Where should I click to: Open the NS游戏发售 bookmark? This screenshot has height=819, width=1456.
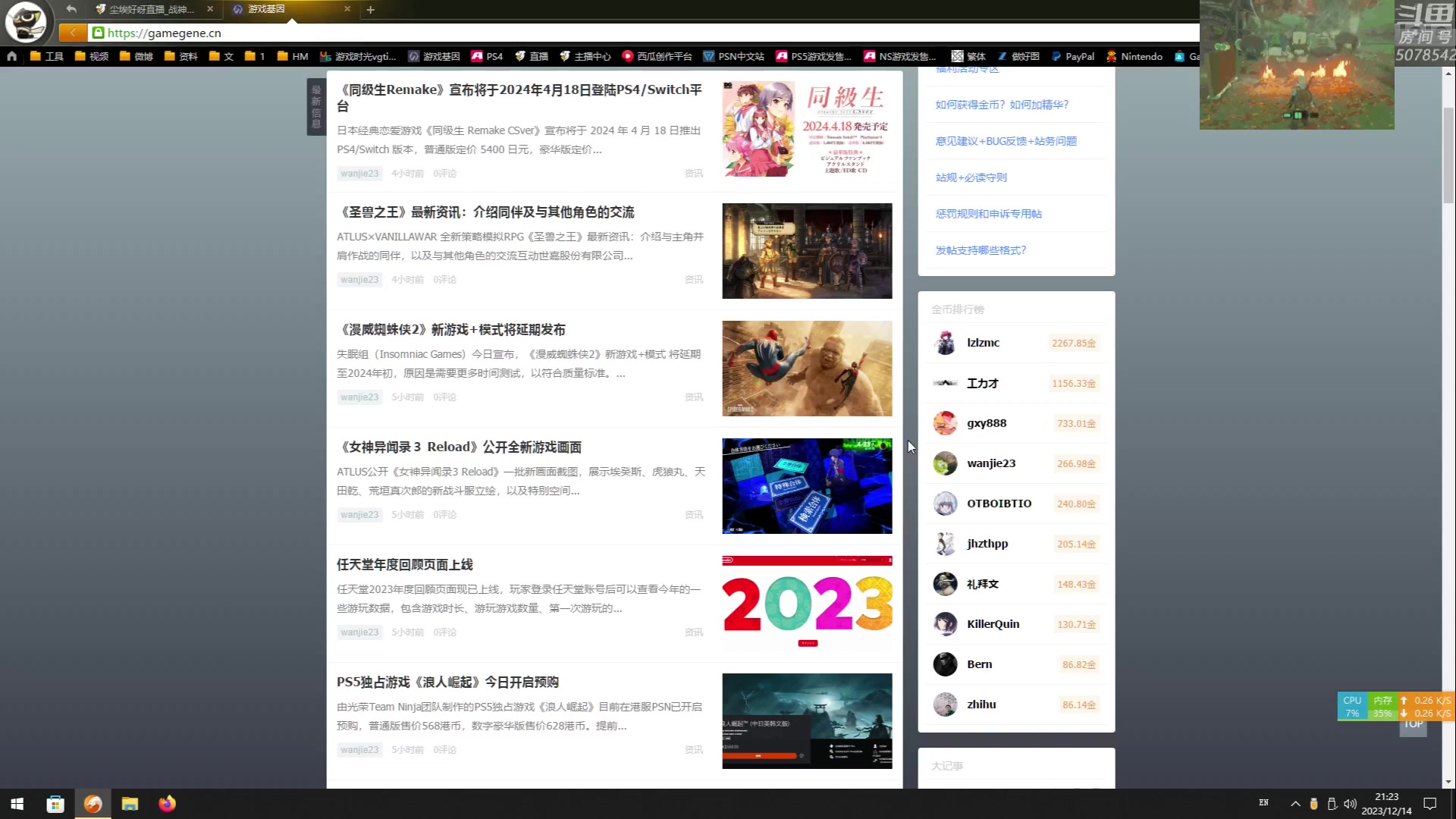pos(901,56)
